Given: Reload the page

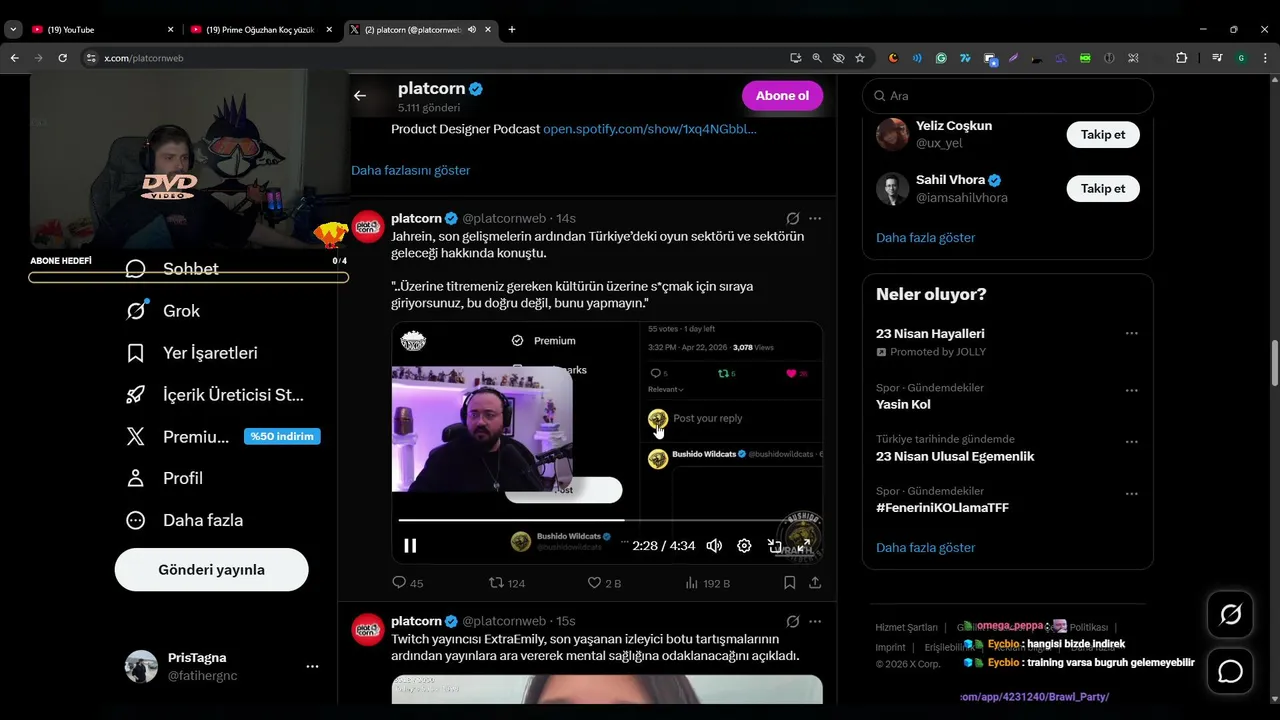Looking at the screenshot, I should [x=63, y=58].
